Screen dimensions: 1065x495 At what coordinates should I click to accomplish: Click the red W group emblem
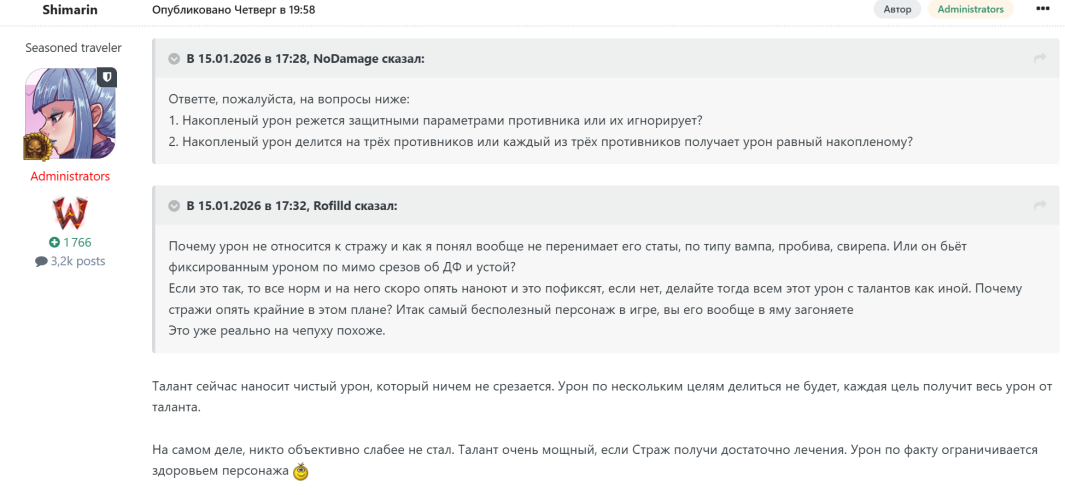(70, 213)
